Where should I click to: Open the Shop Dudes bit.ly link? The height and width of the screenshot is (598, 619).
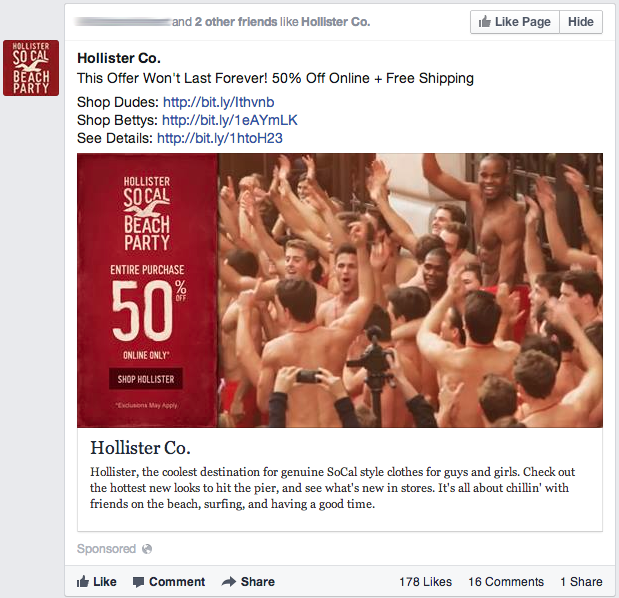pos(218,102)
